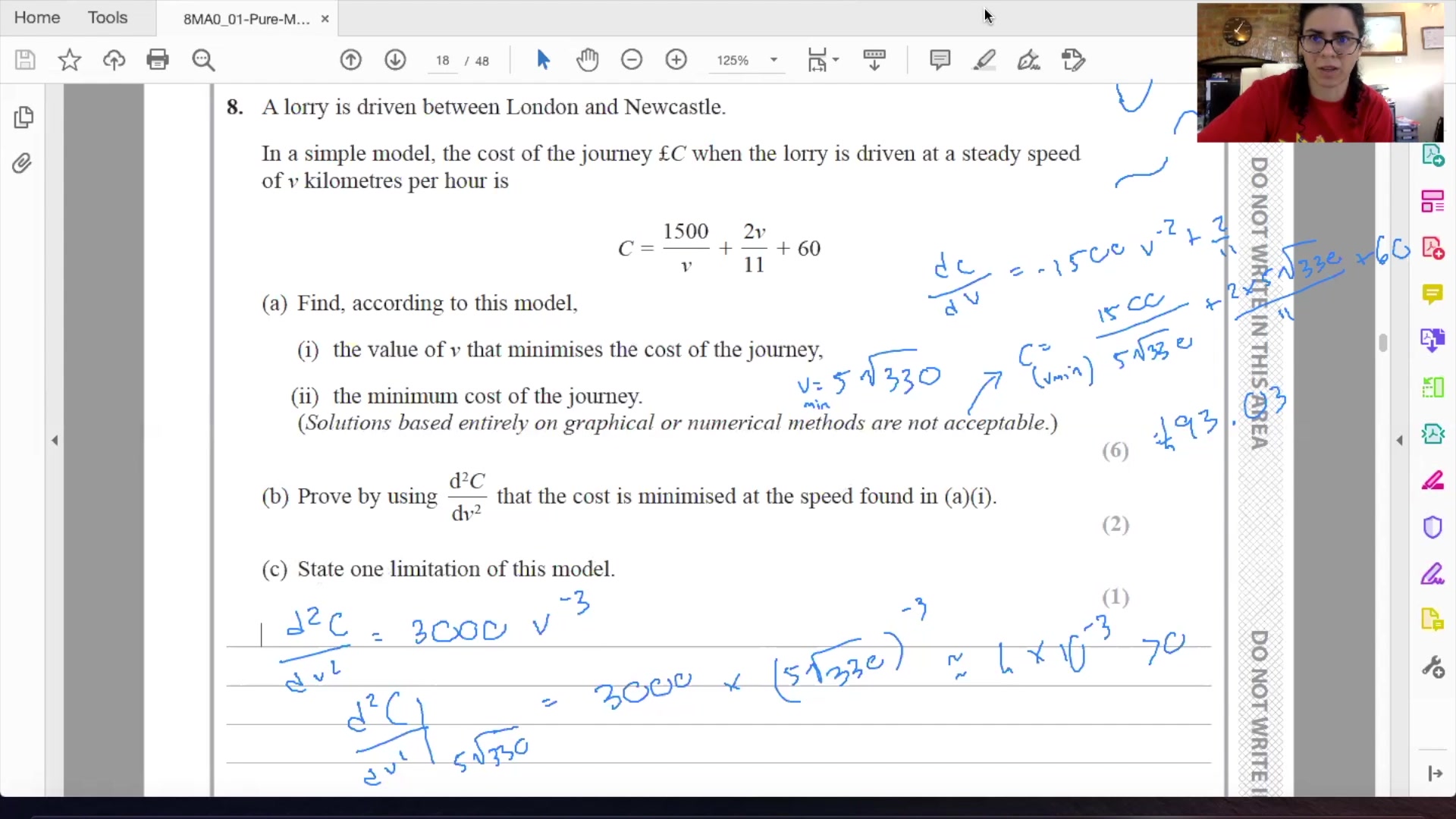Click the Save file icon
This screenshot has width=1456, height=819.
point(25,60)
